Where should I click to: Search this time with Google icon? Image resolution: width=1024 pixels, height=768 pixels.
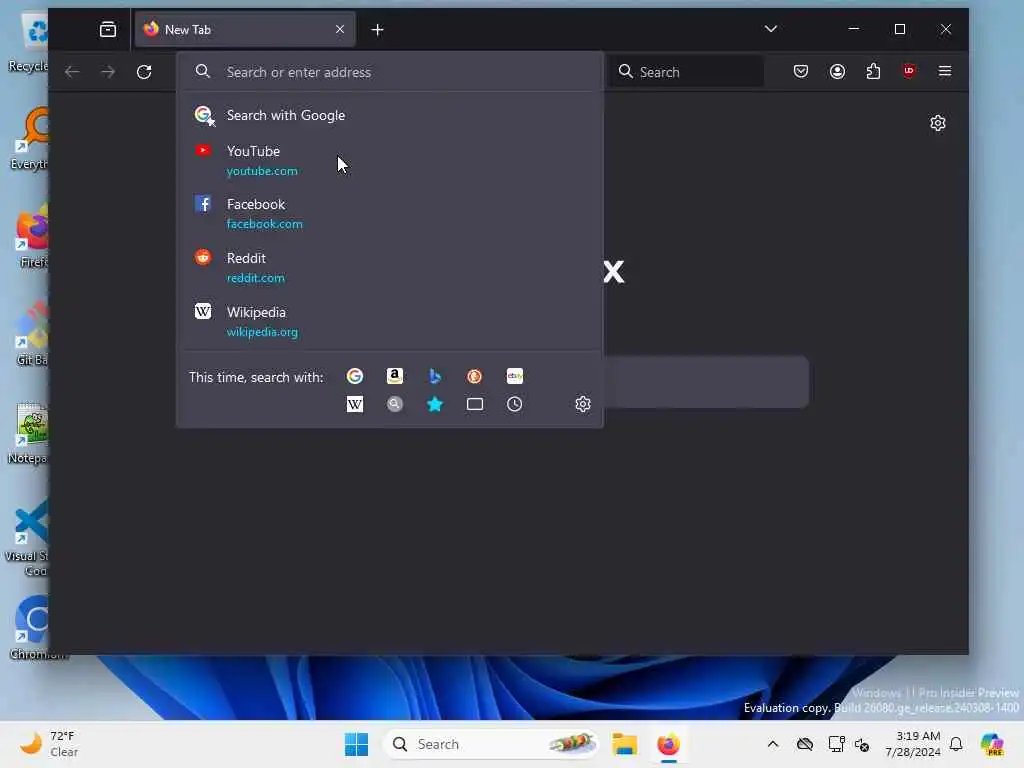pyautogui.click(x=355, y=376)
